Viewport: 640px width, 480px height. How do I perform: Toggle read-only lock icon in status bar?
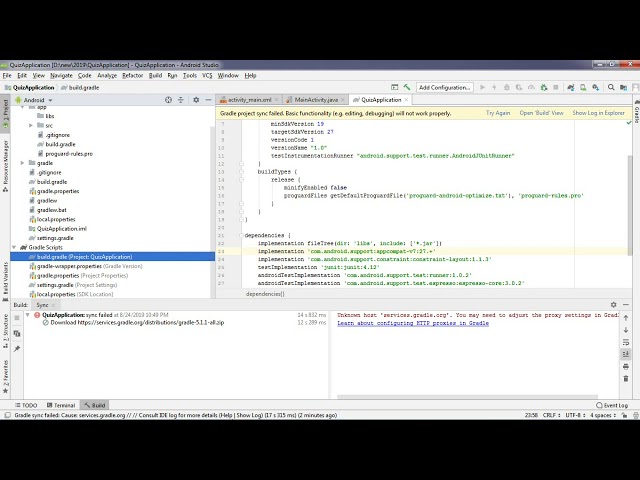click(624, 415)
